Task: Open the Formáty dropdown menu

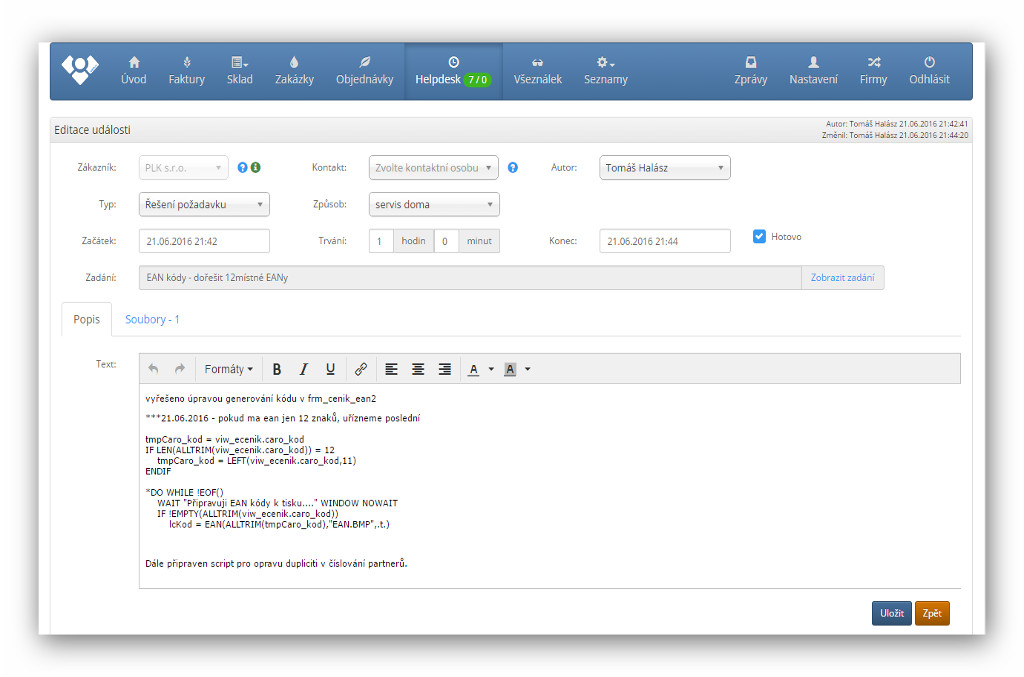Action: tap(228, 369)
